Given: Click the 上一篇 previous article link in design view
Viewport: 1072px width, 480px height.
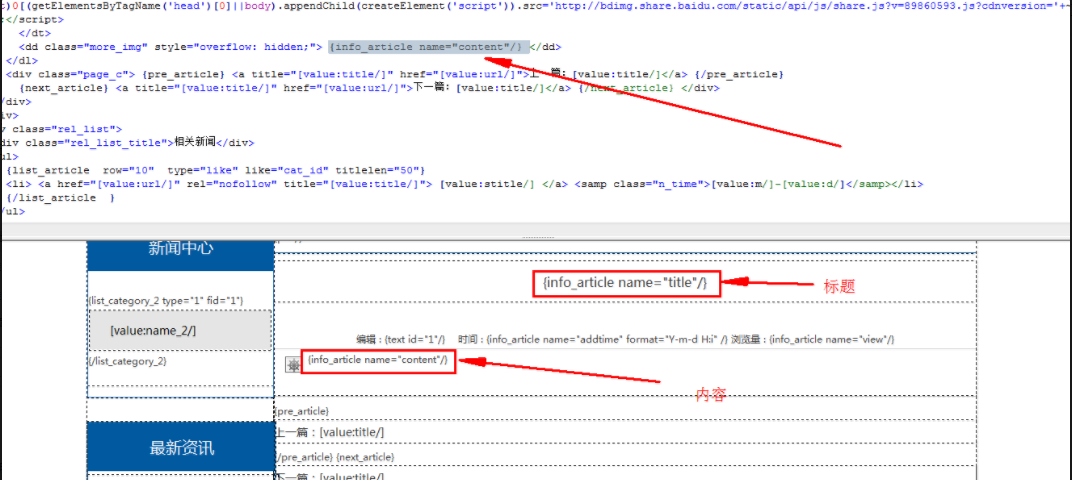Looking at the screenshot, I should click(330, 432).
